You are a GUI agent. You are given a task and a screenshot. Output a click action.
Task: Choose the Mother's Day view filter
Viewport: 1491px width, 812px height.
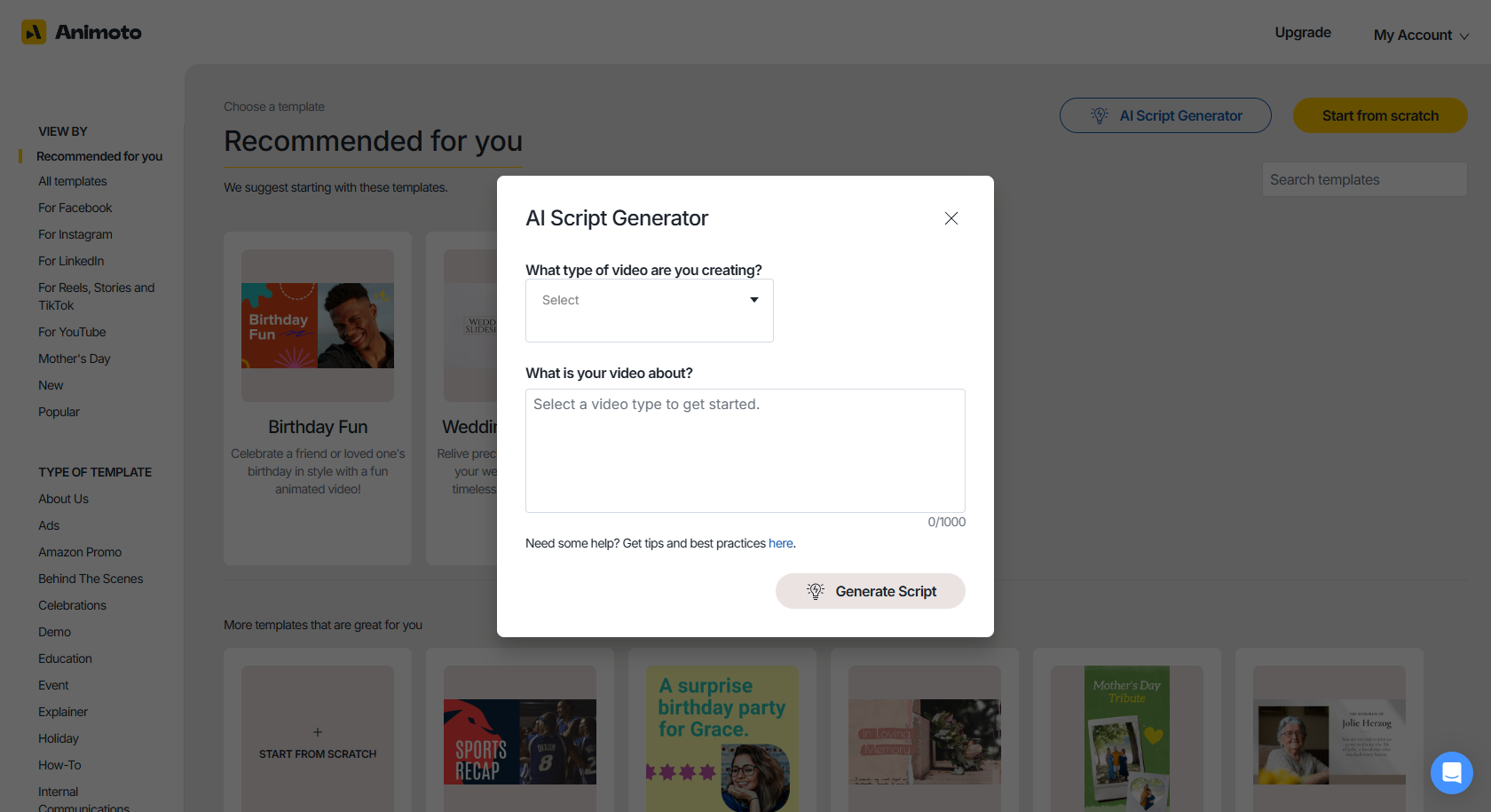pyautogui.click(x=75, y=359)
